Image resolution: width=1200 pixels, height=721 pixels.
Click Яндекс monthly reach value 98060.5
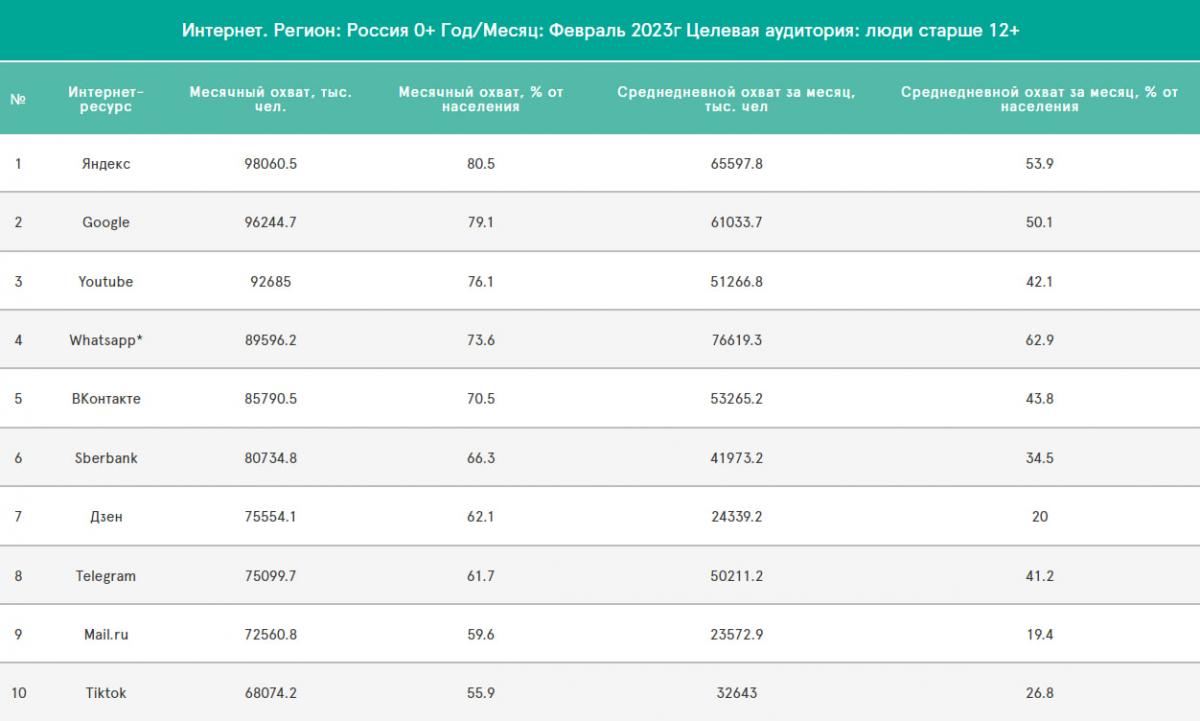[x=270, y=164]
